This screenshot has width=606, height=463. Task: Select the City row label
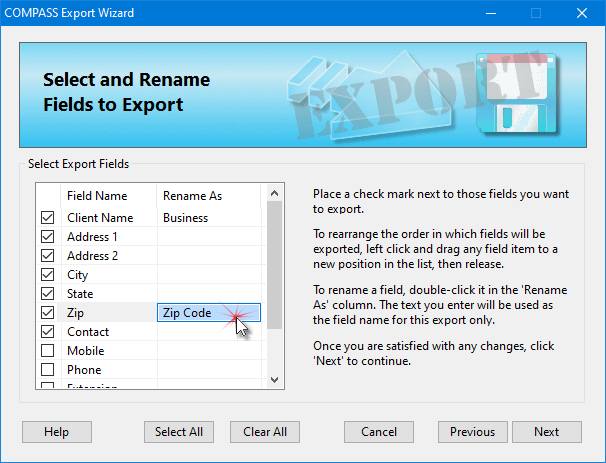pyautogui.click(x=77, y=275)
